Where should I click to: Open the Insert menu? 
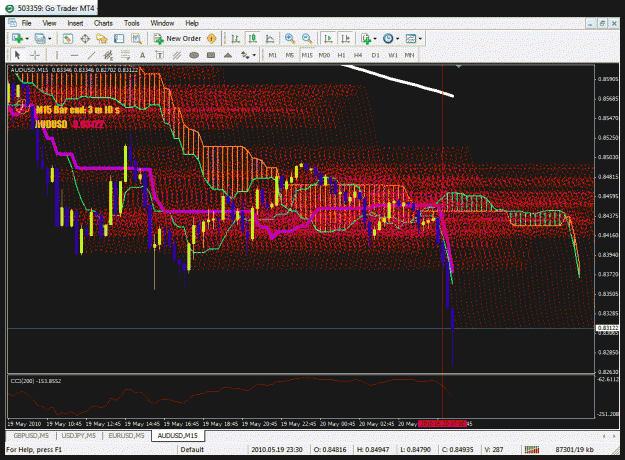[x=75, y=23]
